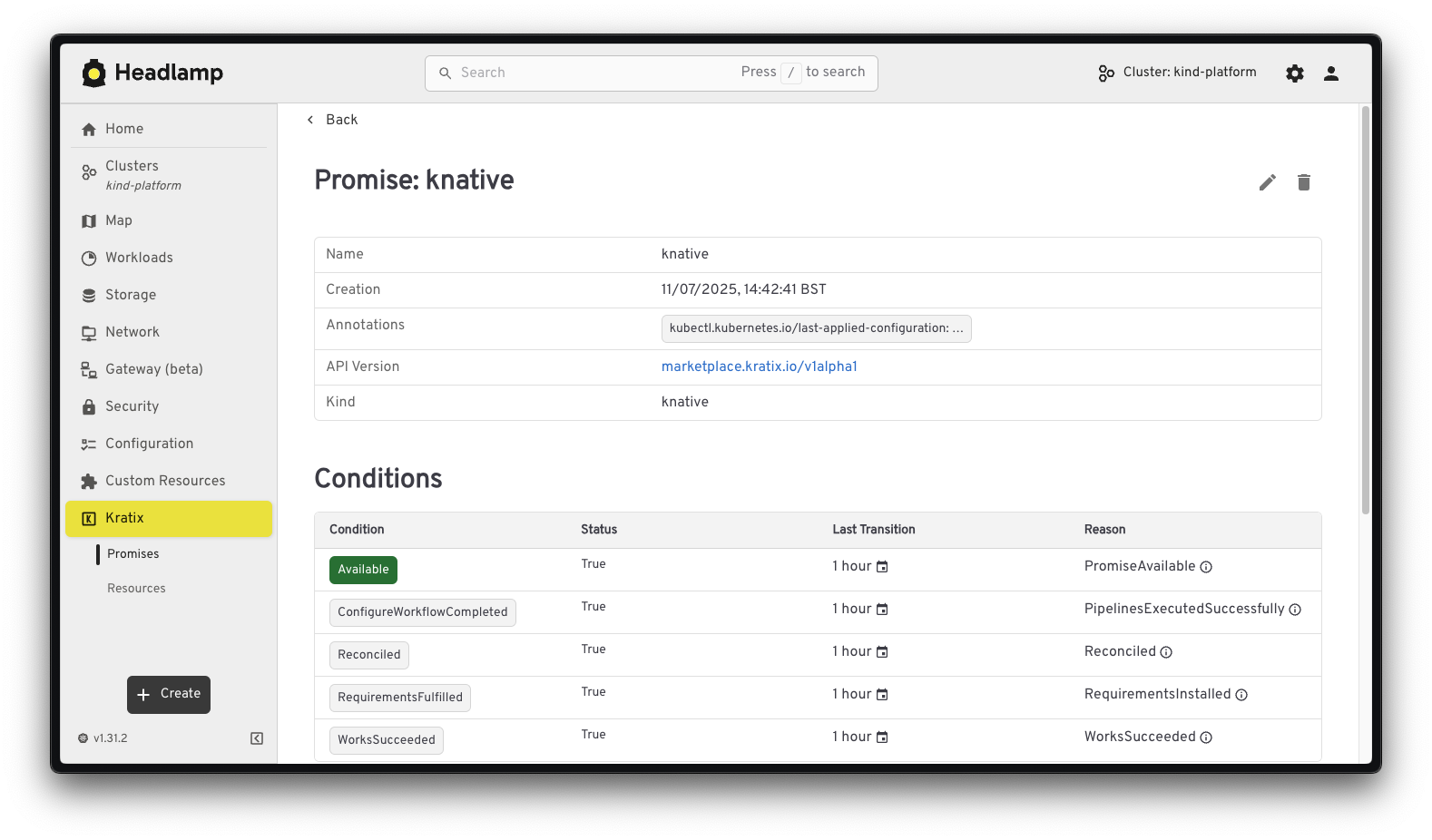The image size is (1432, 840).
Task: Open the Workloads section
Action: click(169, 258)
